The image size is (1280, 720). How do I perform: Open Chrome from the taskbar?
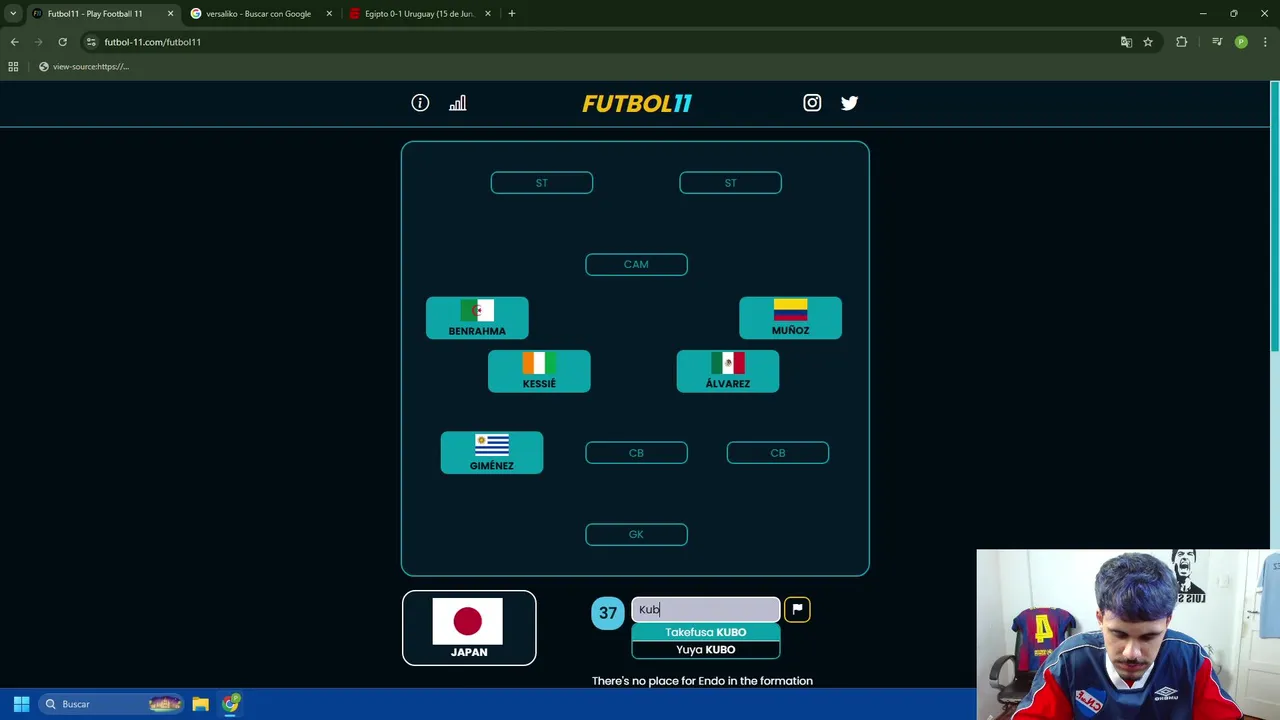click(231, 704)
